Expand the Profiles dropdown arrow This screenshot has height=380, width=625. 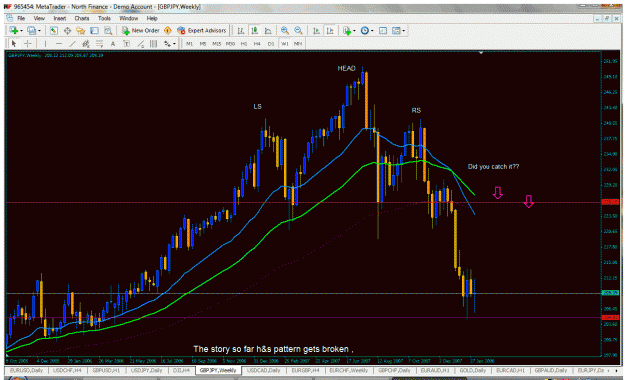coord(39,31)
